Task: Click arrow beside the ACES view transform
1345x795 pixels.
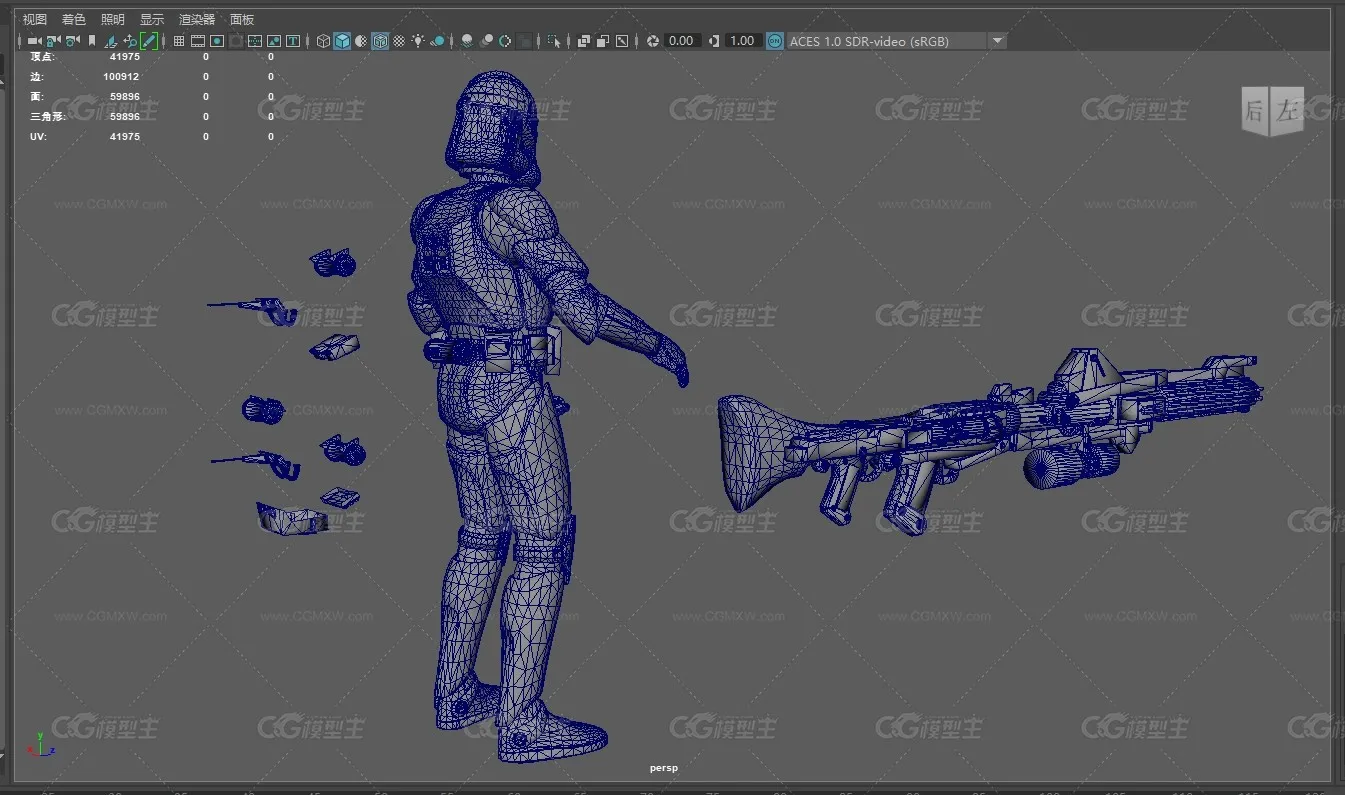Action: click(x=997, y=41)
